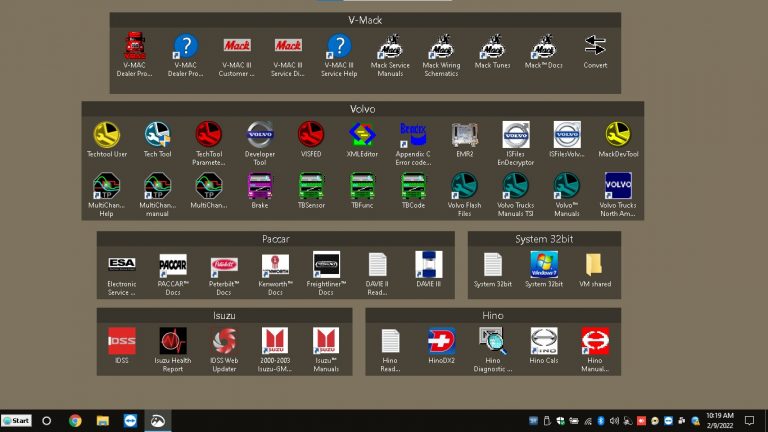Open the EMR2 shortcut

463,136
